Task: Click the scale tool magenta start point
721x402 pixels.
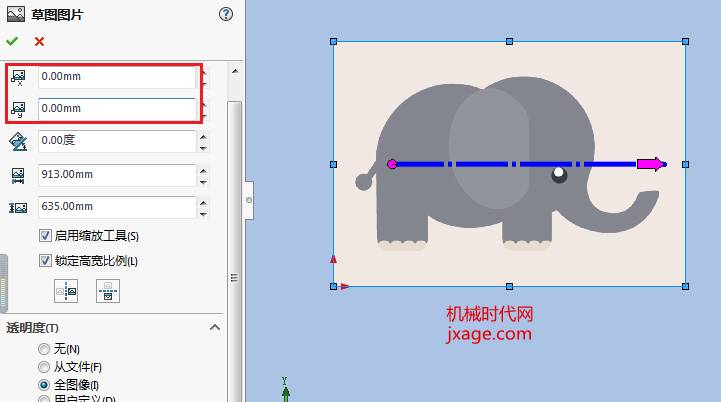Action: pos(392,164)
